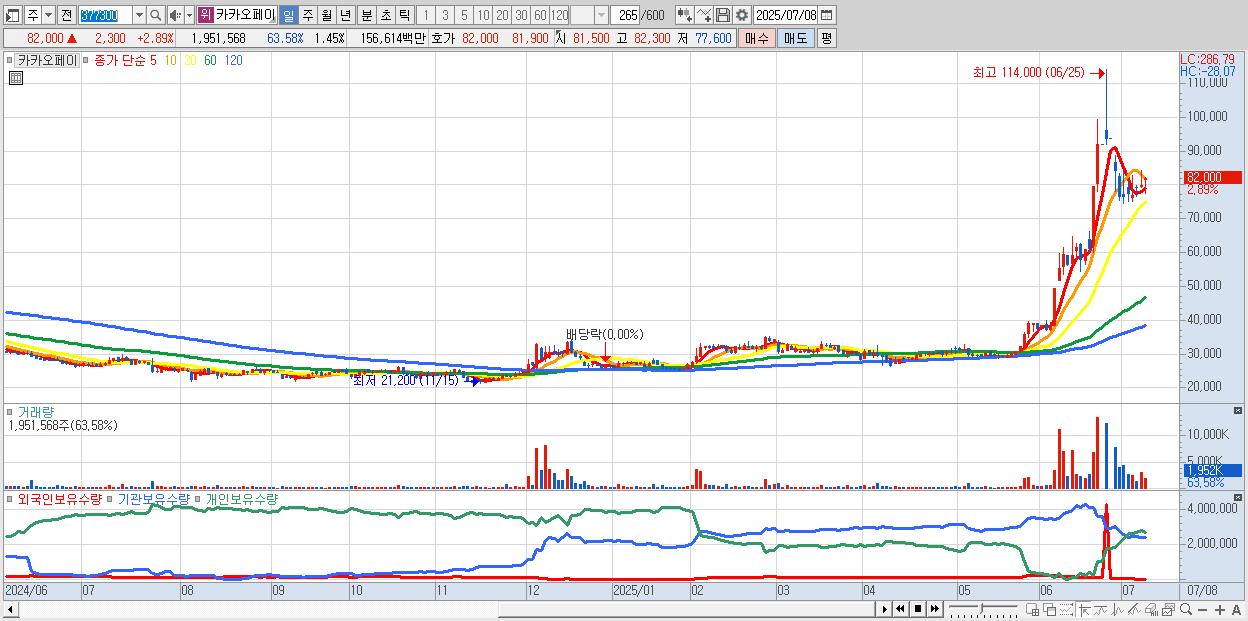This screenshot has height=621, width=1248.
Task: Select the 5 moving average label
Action: [153, 60]
